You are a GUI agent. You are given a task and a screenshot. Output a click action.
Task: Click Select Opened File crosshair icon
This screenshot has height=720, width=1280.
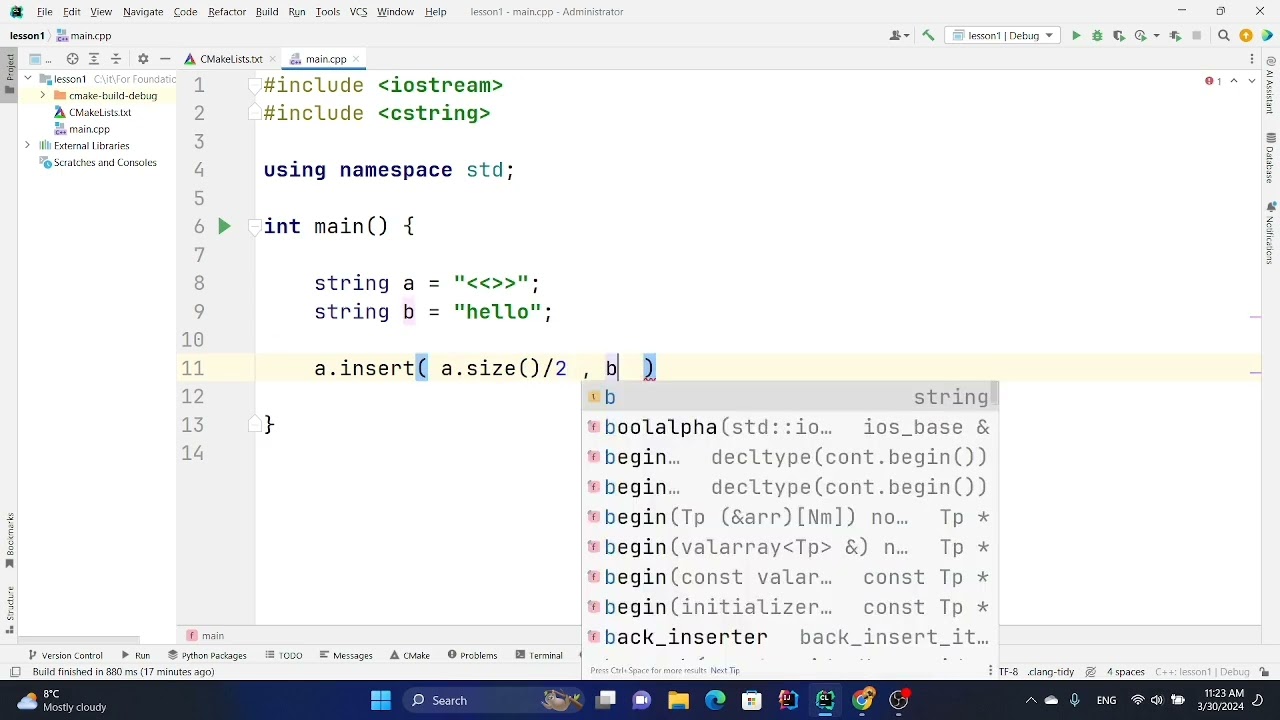72,59
